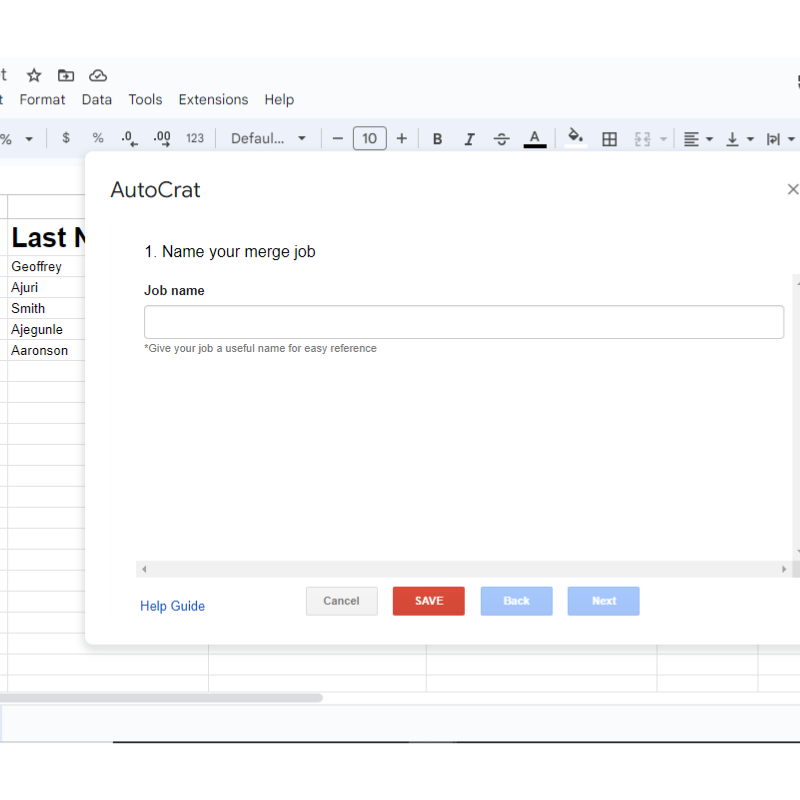
Task: Select the Ajegunle cell
Action: 46,329
